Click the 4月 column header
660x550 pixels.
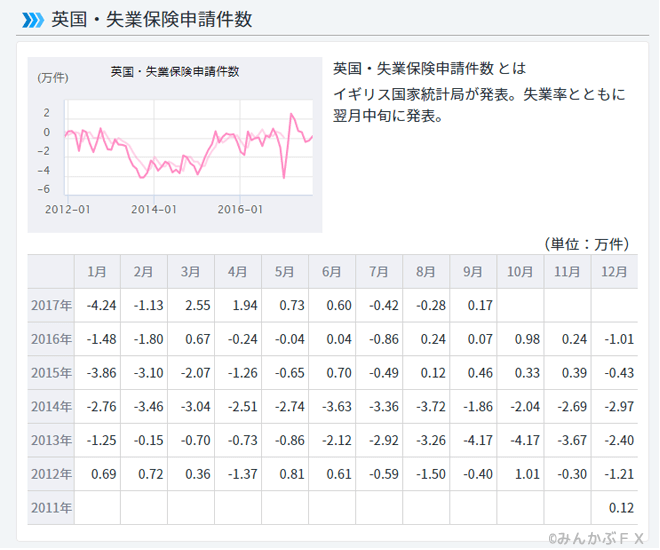pos(238,271)
